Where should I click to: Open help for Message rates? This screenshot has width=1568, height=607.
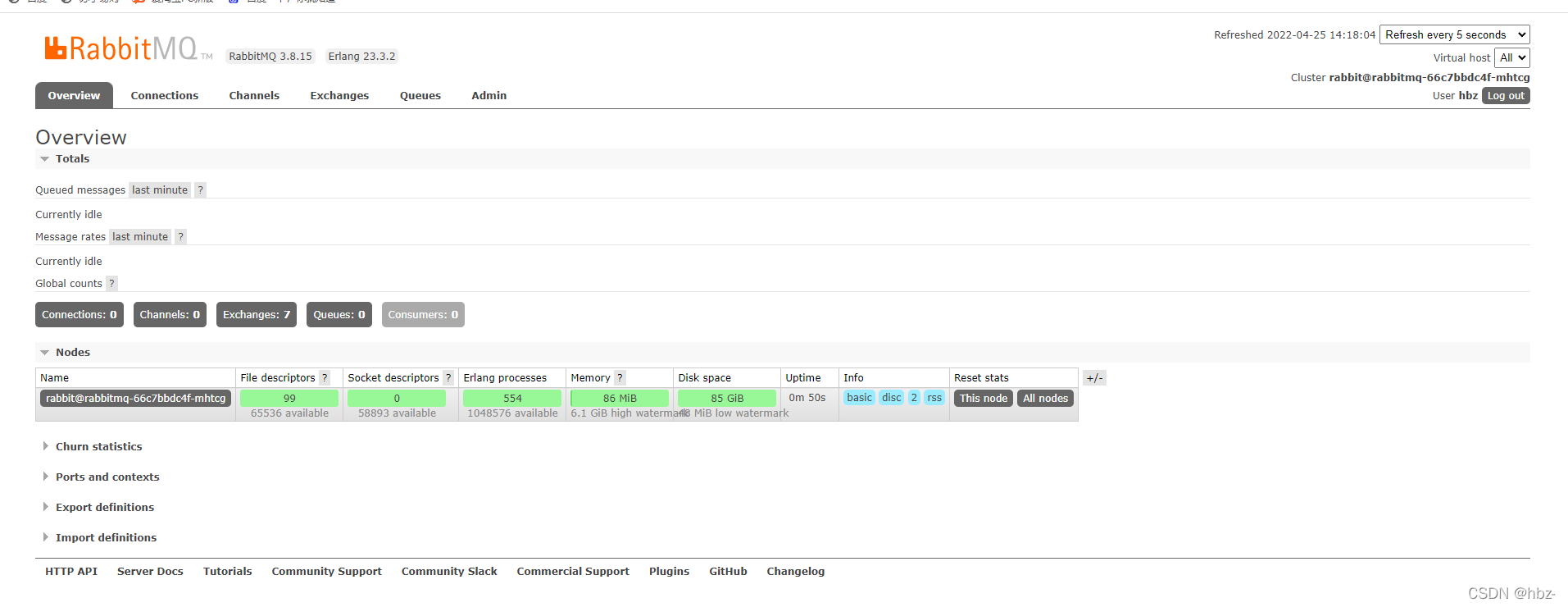180,237
